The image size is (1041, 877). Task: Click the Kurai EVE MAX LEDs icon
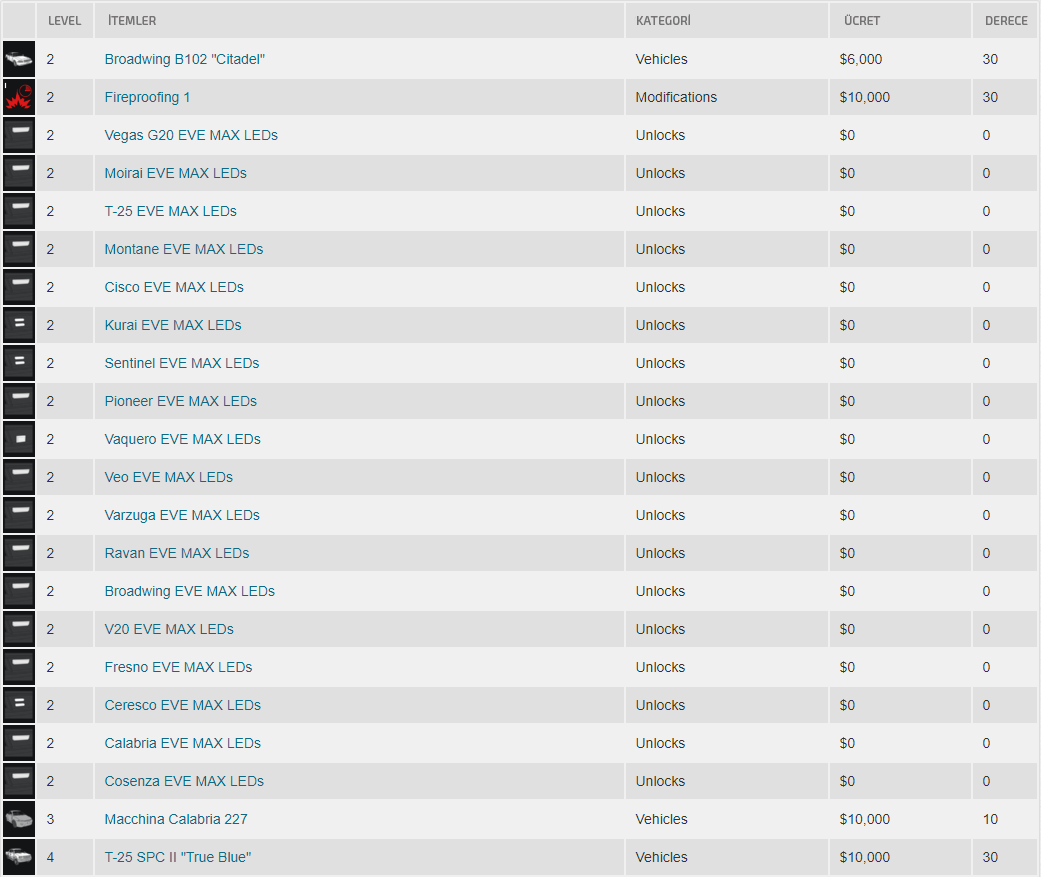coord(19,325)
